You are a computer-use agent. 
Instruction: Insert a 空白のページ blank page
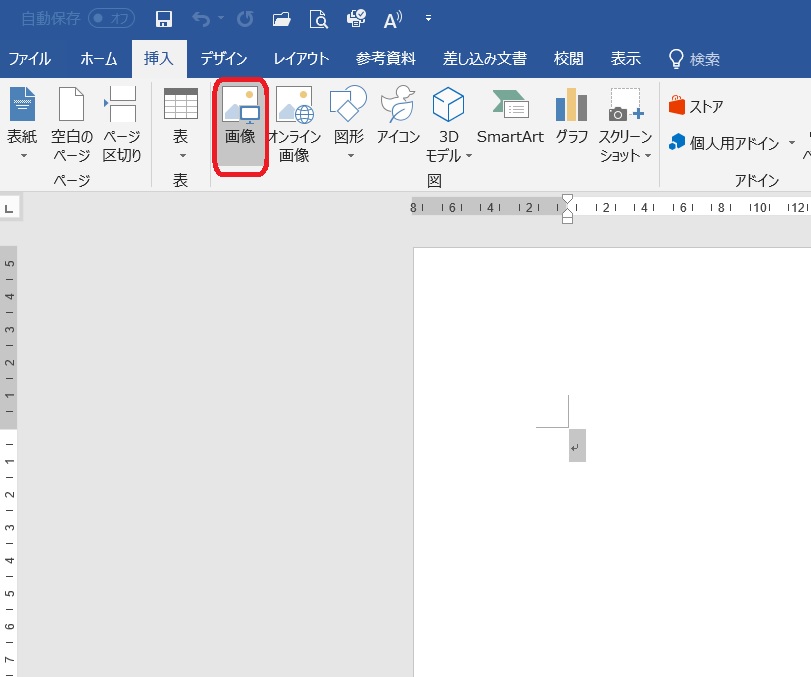pyautogui.click(x=72, y=124)
